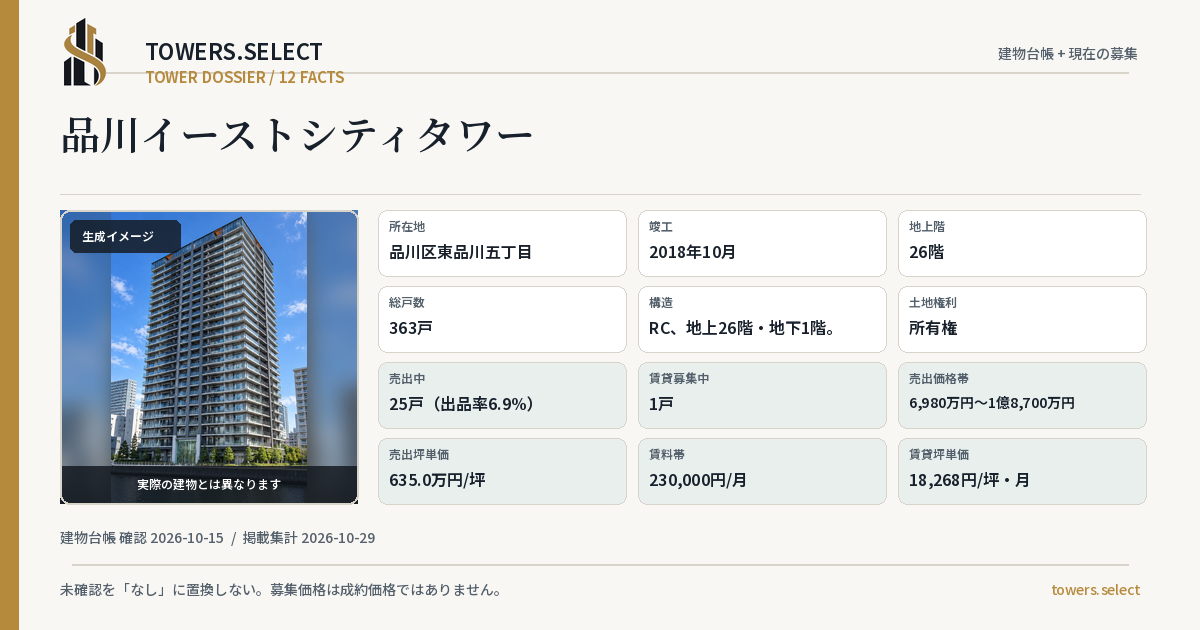
Task: Select the TOWER DOSSIER / 12 FACTS subtitle
Action: click(x=245, y=77)
